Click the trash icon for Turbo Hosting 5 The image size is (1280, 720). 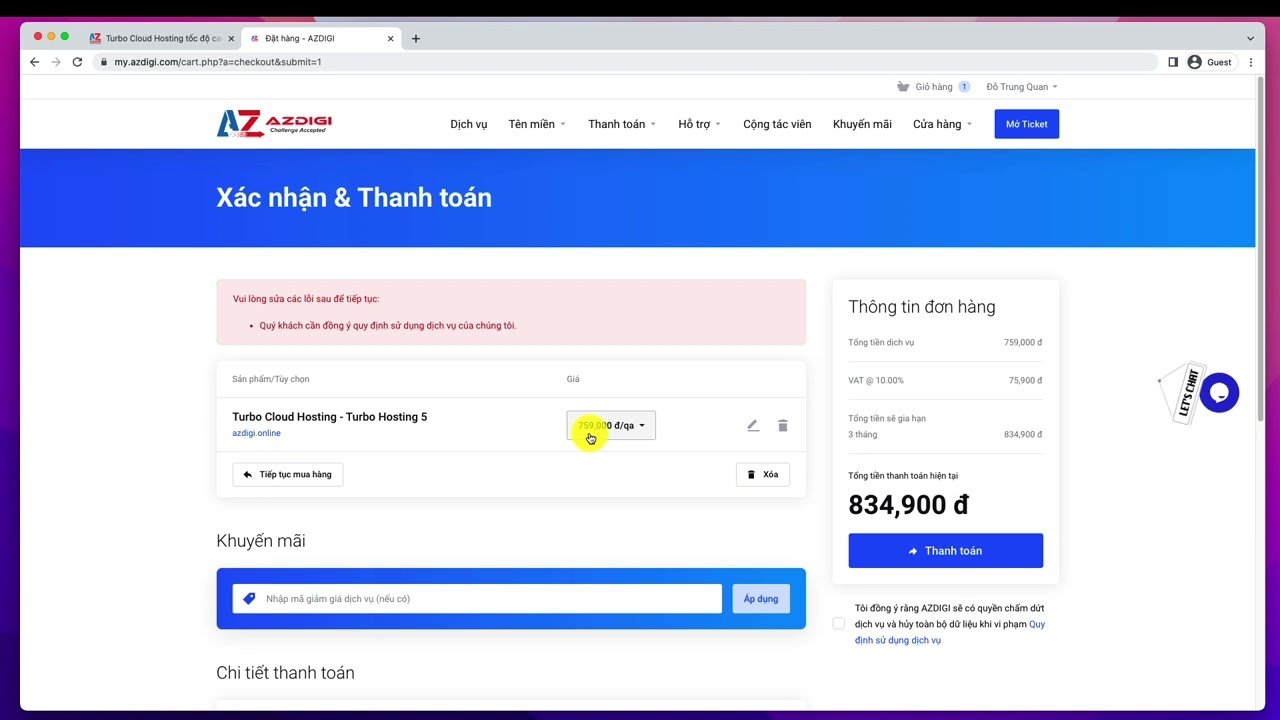coord(783,425)
